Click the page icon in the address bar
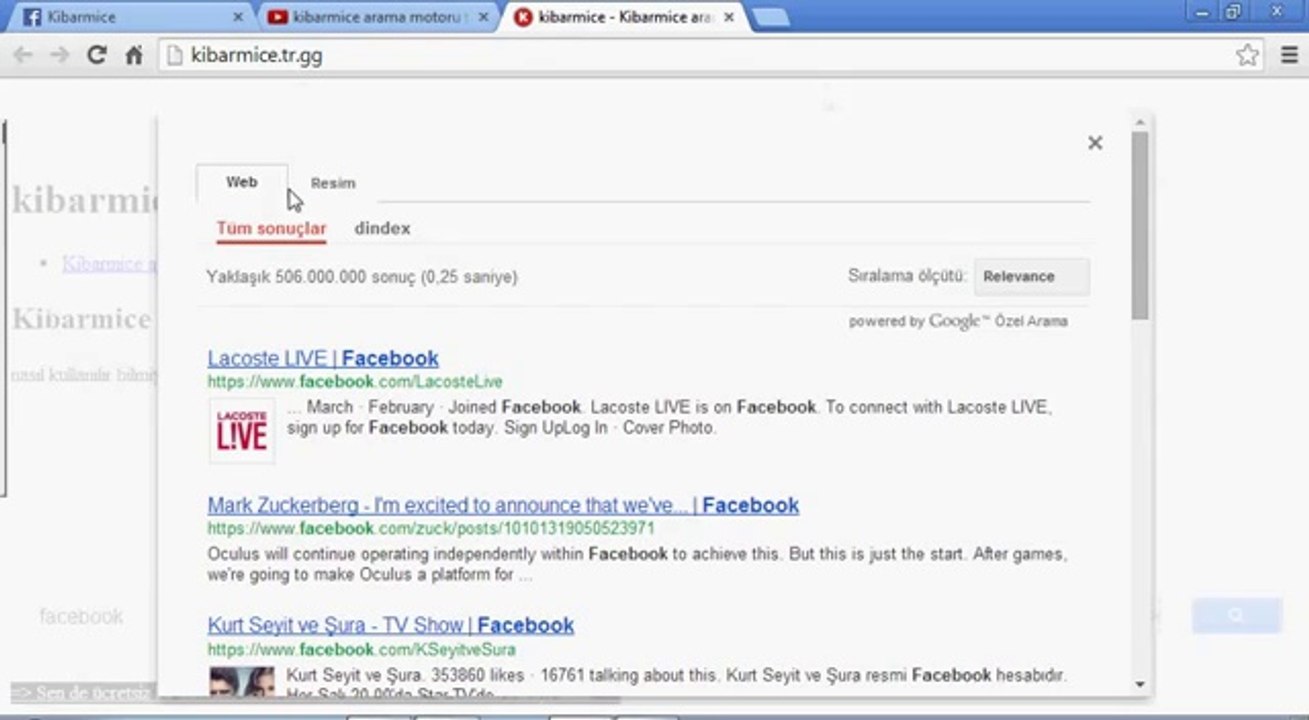The image size is (1309, 720). [x=175, y=56]
